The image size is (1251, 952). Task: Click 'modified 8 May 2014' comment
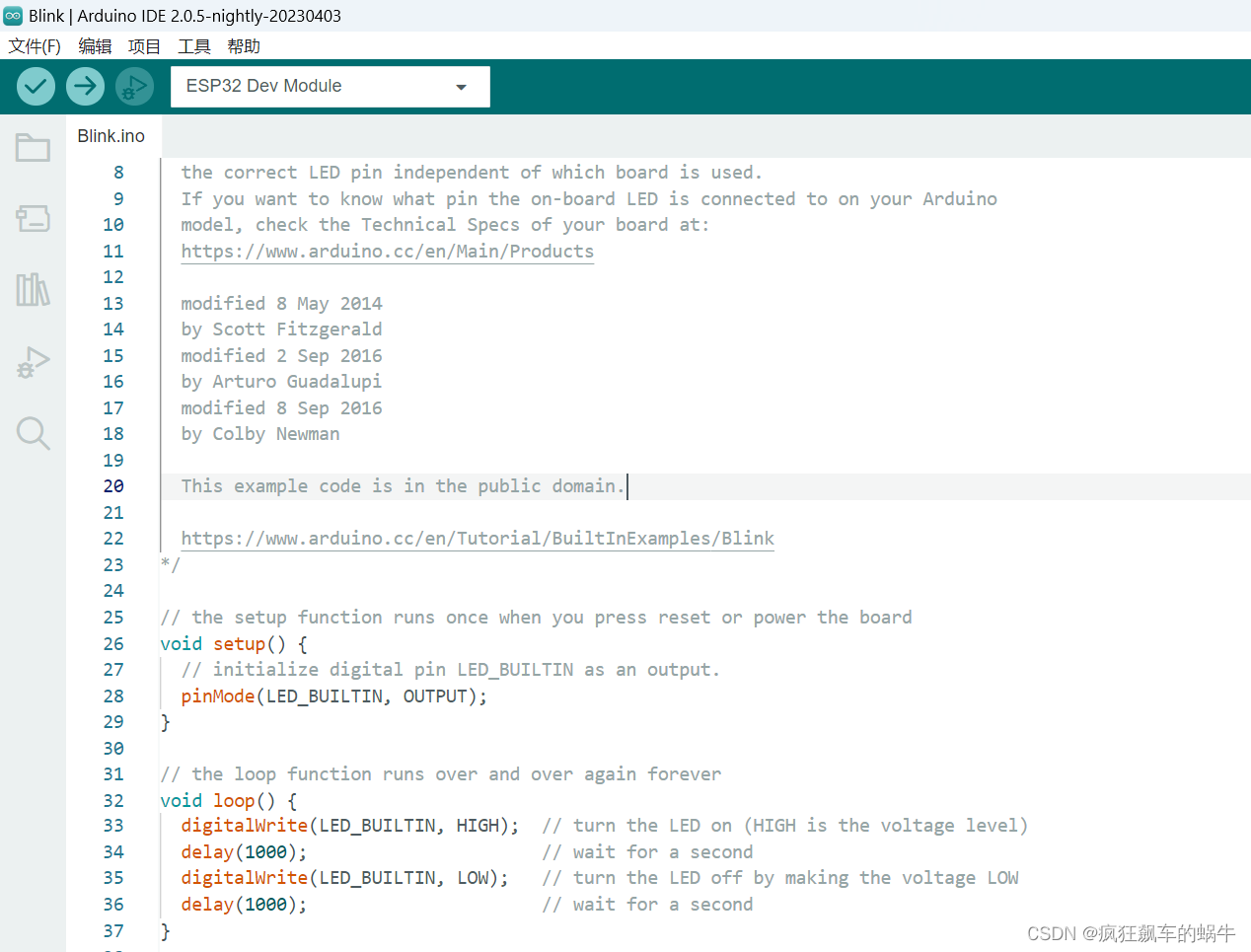(x=281, y=304)
